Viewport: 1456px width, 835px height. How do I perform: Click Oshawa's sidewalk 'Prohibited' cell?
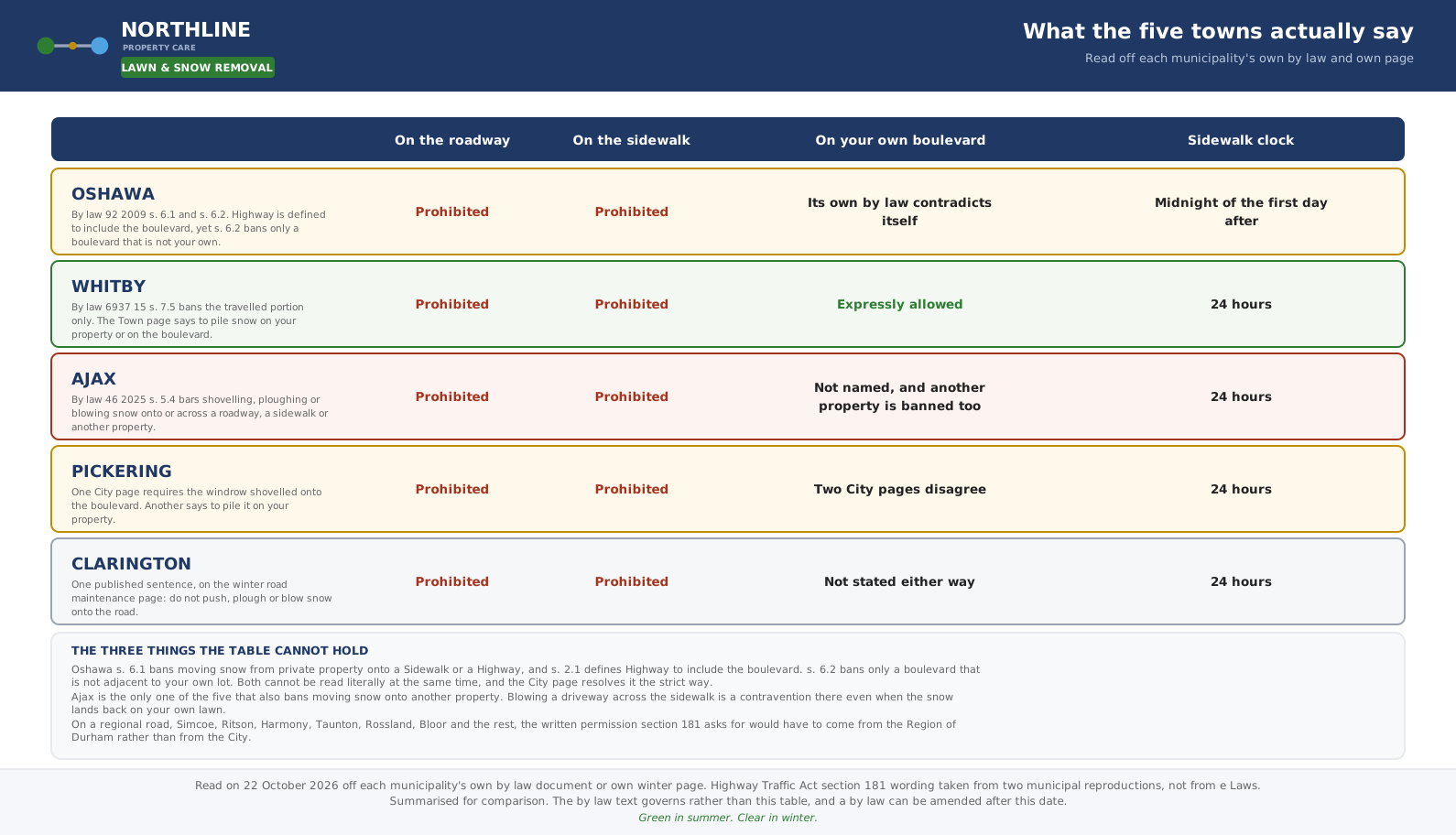click(632, 211)
